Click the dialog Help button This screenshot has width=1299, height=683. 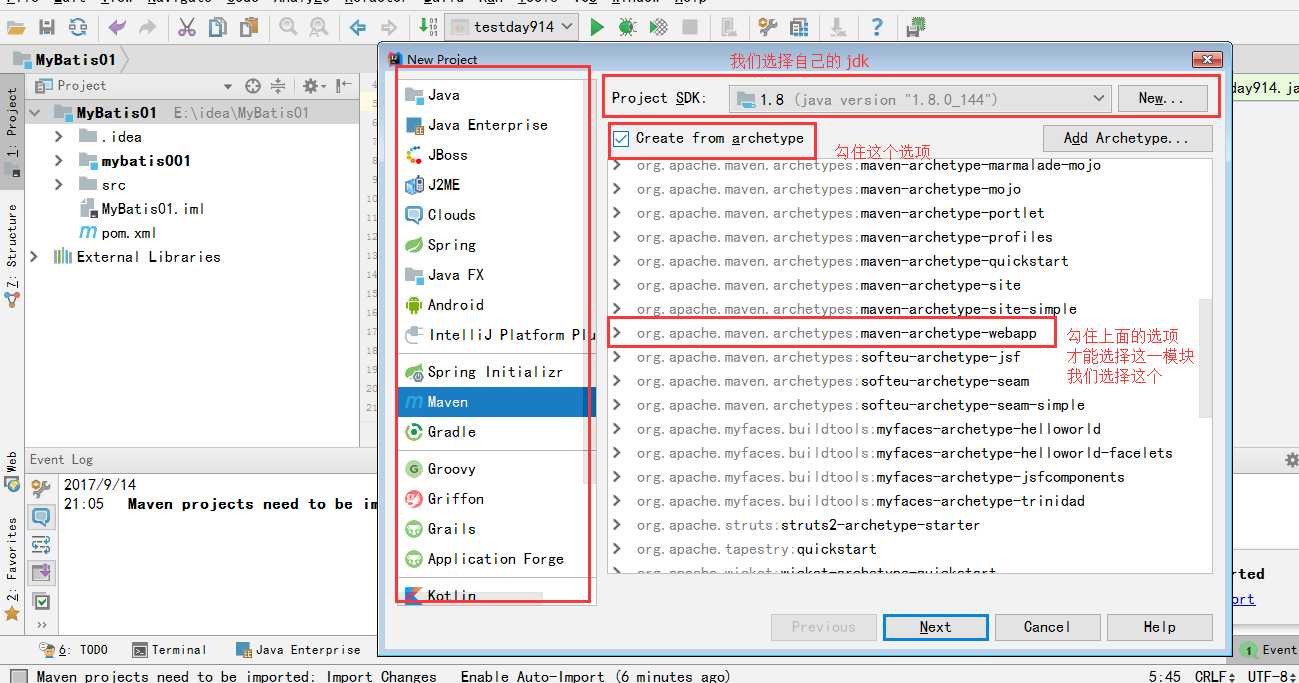(x=1159, y=627)
